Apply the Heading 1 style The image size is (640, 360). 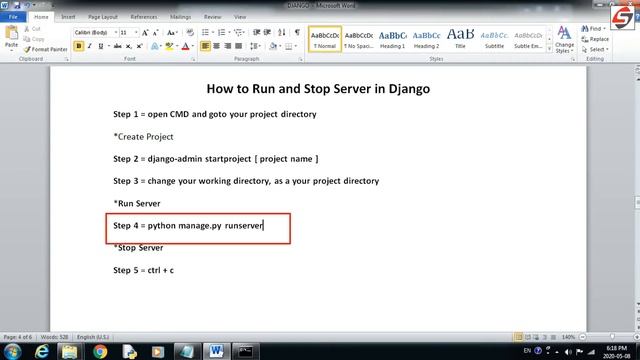[392, 39]
